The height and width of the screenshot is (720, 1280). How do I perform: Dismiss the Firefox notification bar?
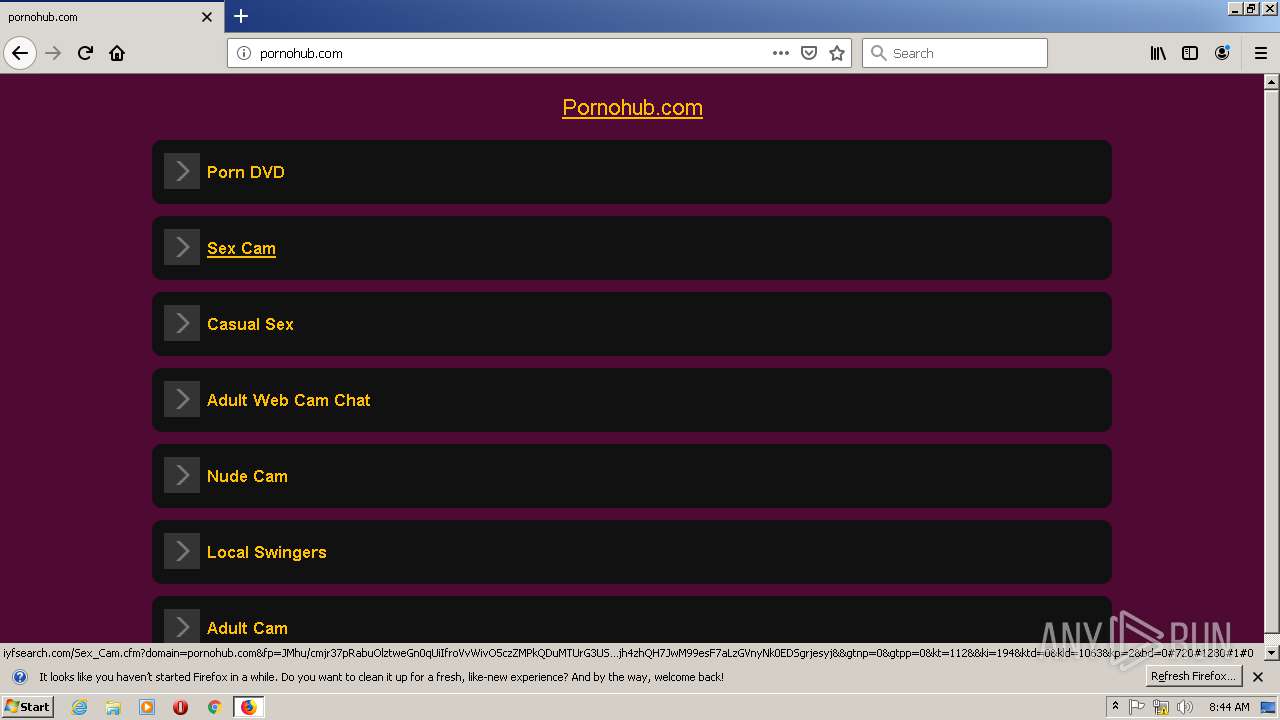(x=1258, y=677)
